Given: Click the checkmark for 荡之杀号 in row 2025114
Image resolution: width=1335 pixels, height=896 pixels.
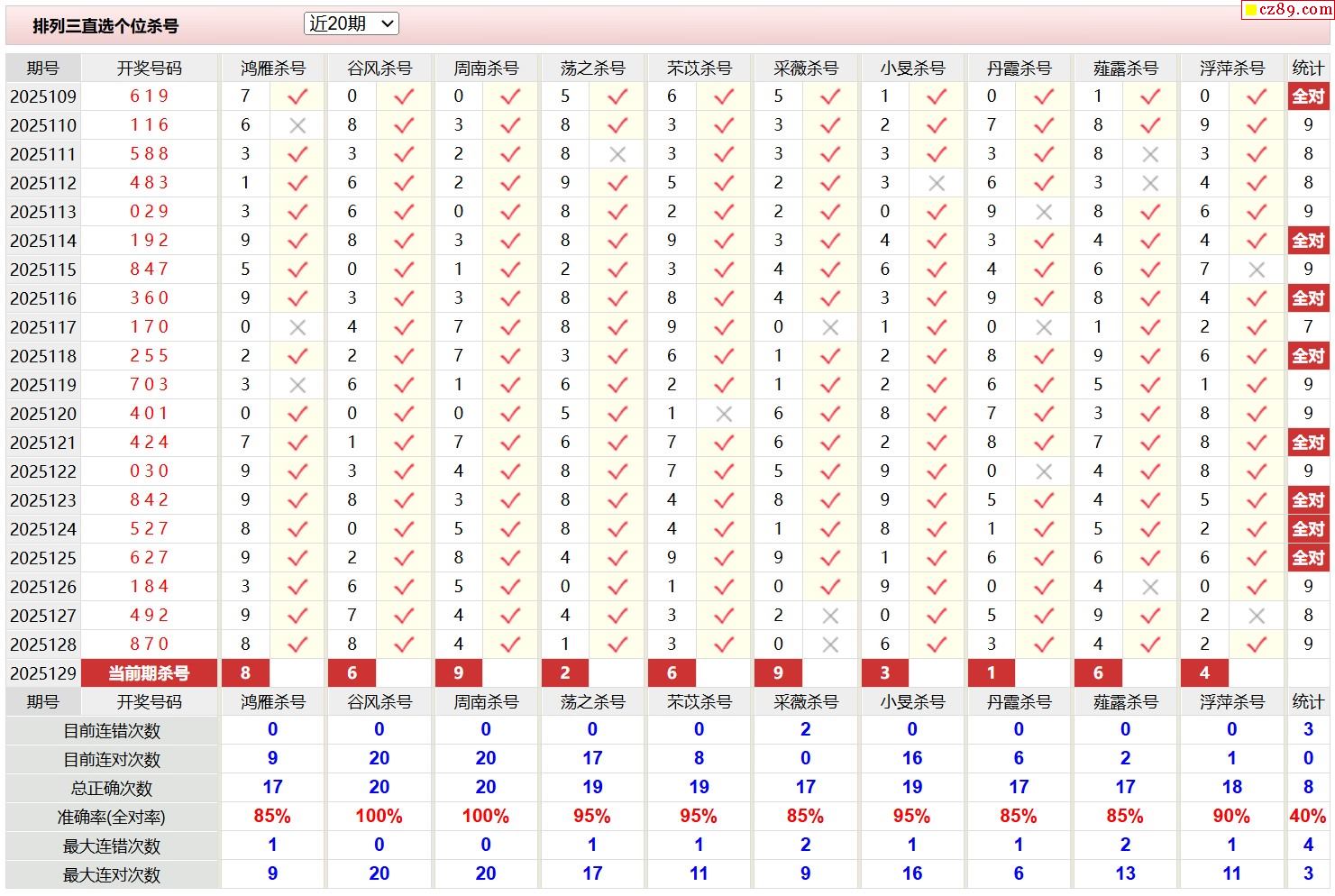Looking at the screenshot, I should pyautogui.click(x=617, y=241).
